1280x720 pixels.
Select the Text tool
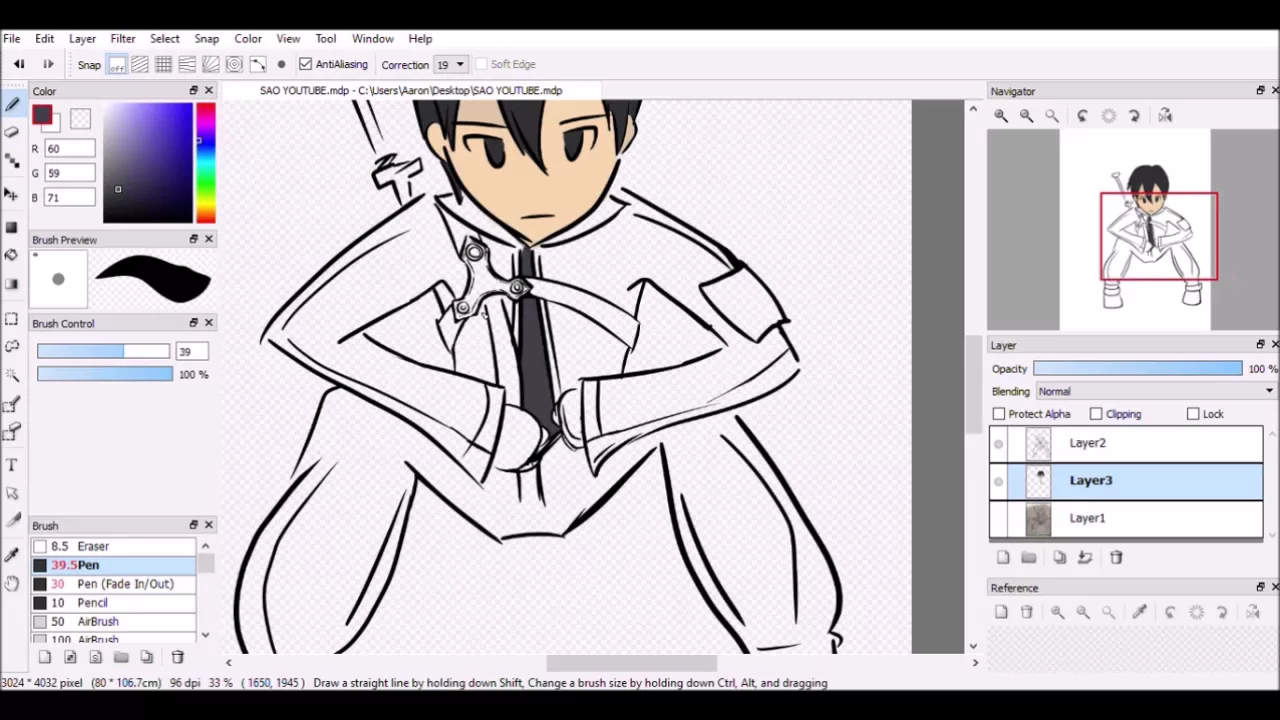(12, 465)
